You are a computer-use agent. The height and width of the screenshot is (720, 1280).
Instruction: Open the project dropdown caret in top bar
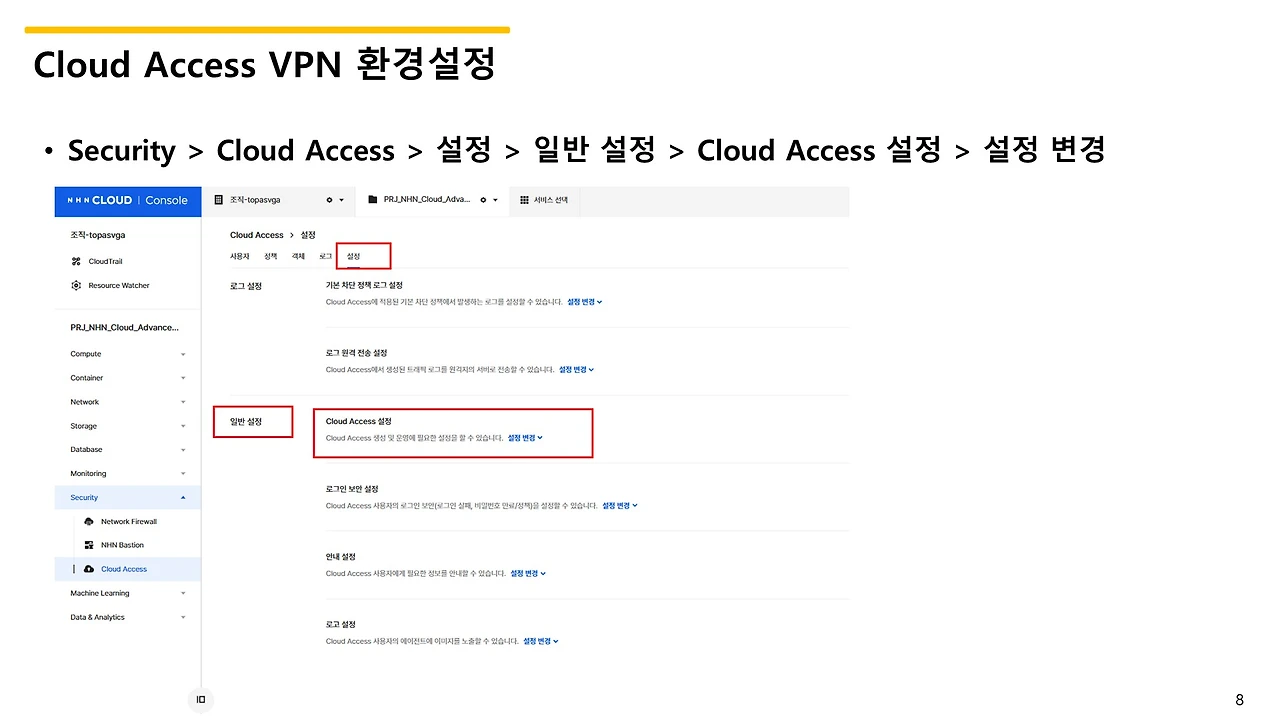coord(496,200)
